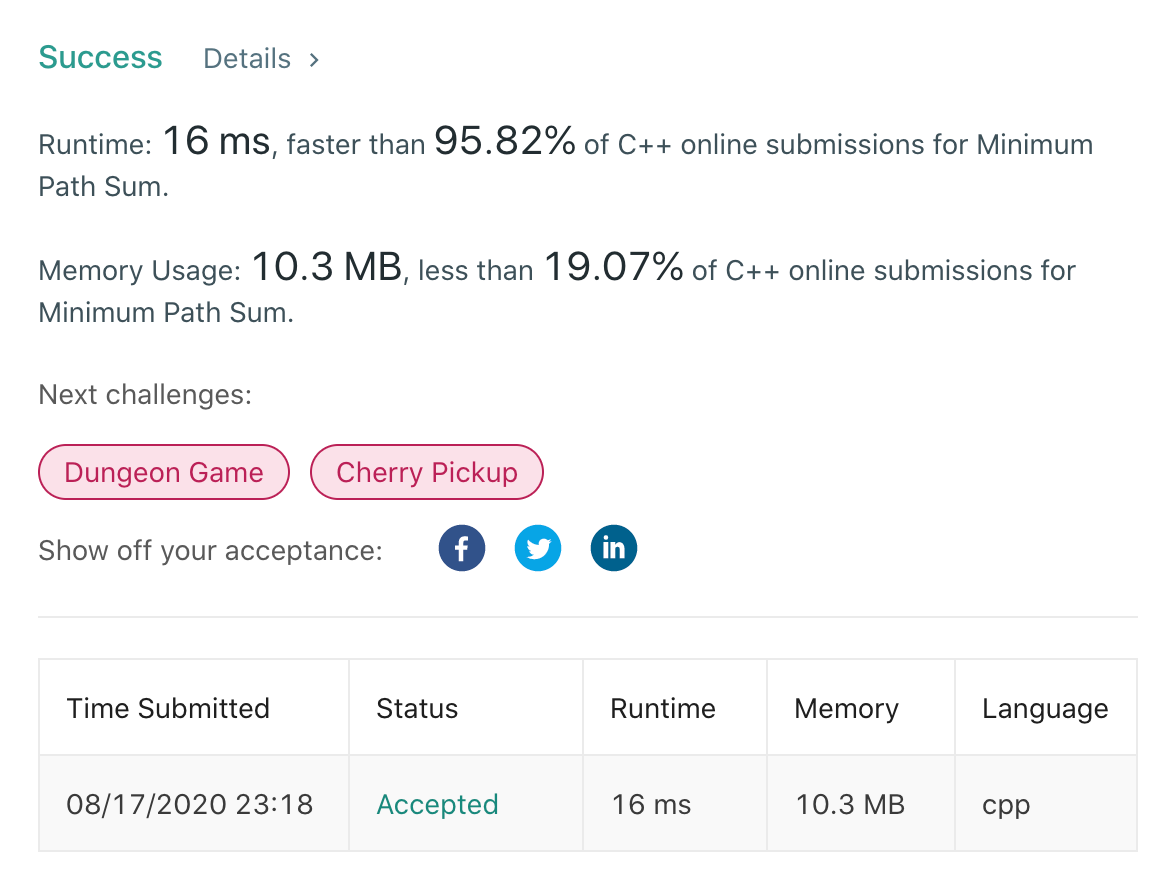Image resolution: width=1160 pixels, height=874 pixels.
Task: Open the Dungeon Game challenge
Action: [x=163, y=471]
